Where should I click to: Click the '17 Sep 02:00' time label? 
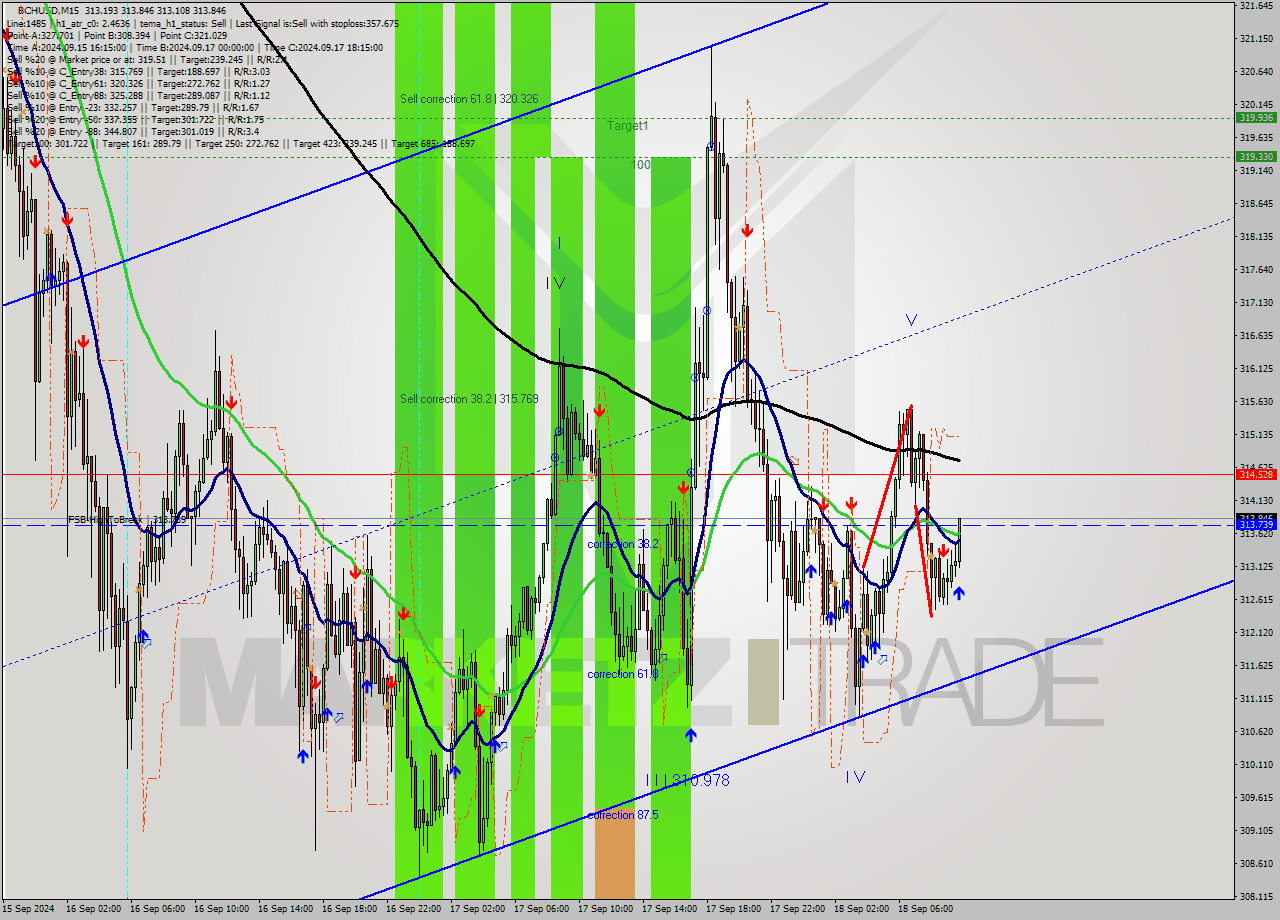coord(477,909)
